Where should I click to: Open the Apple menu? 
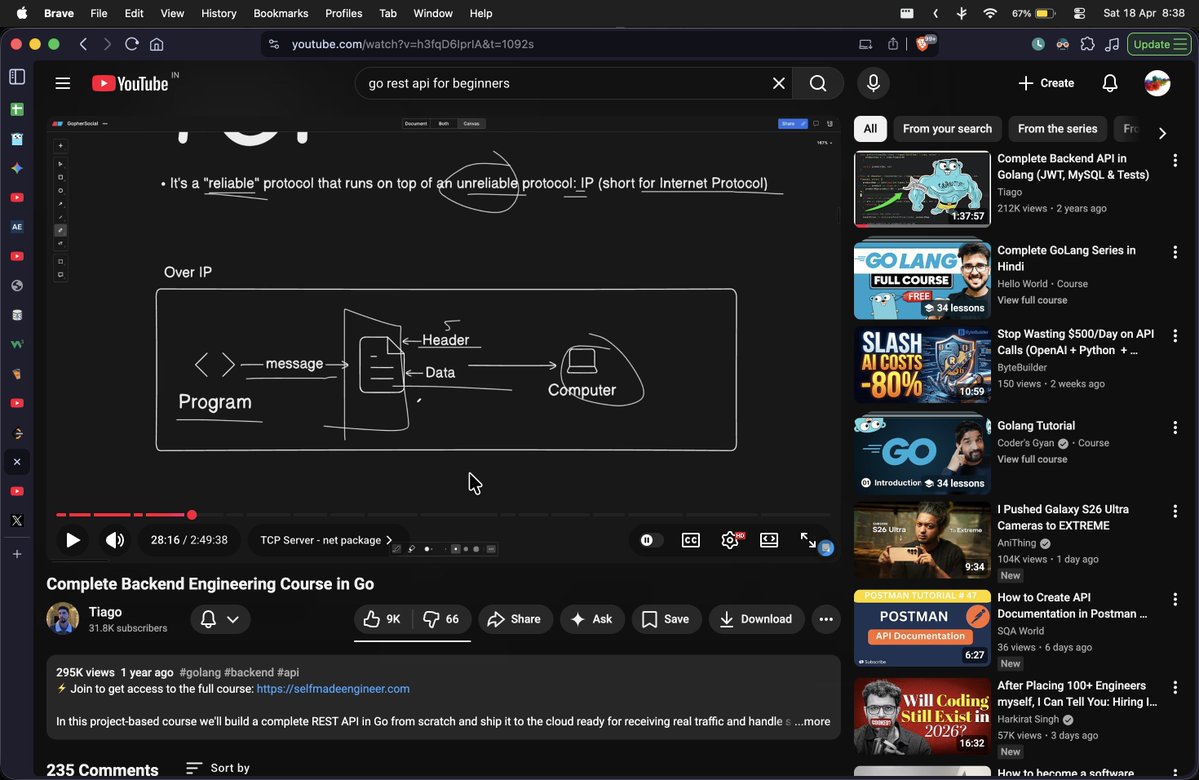click(22, 13)
